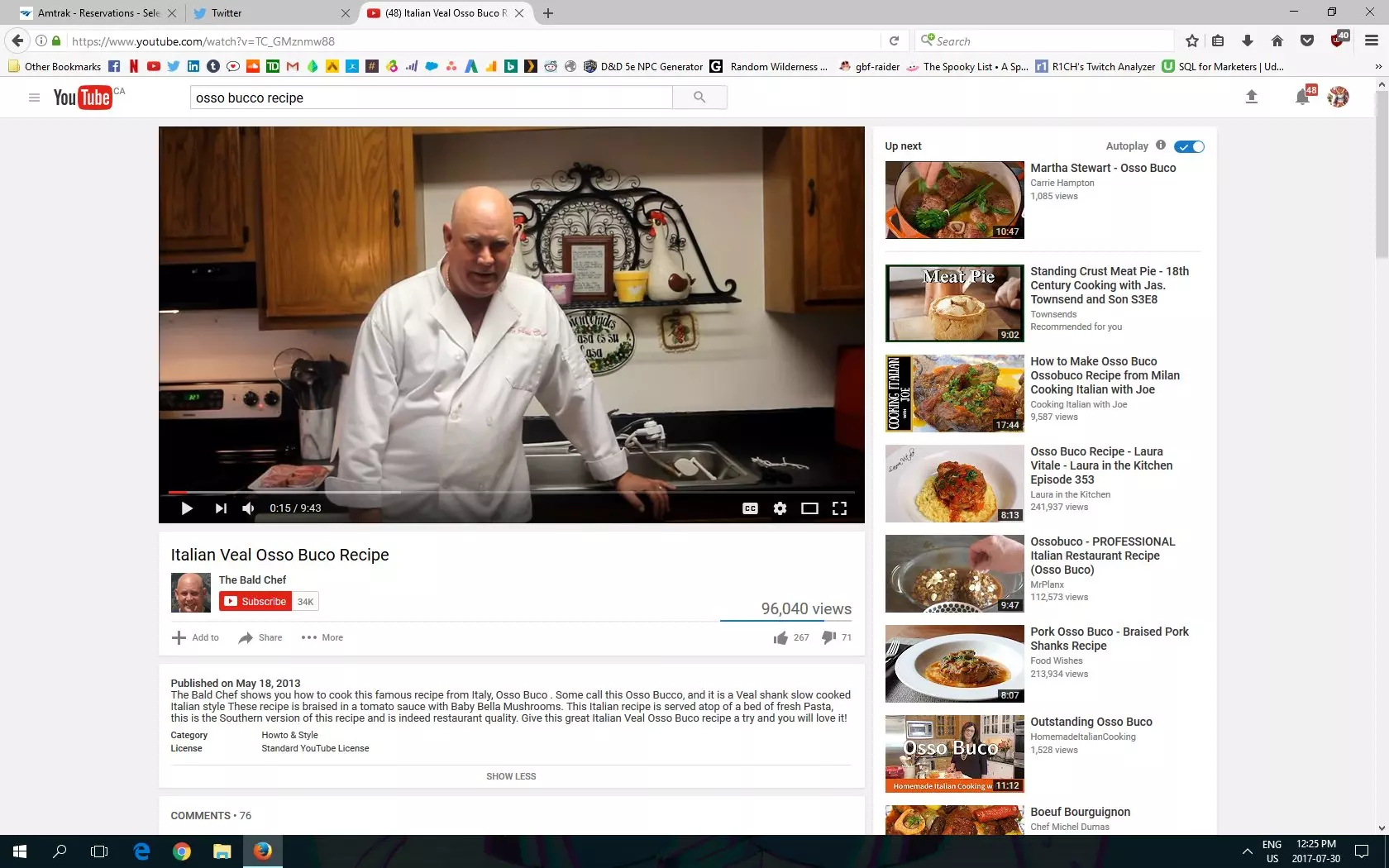Toggle closed captions on the video
The height and width of the screenshot is (868, 1389).
[x=750, y=508]
